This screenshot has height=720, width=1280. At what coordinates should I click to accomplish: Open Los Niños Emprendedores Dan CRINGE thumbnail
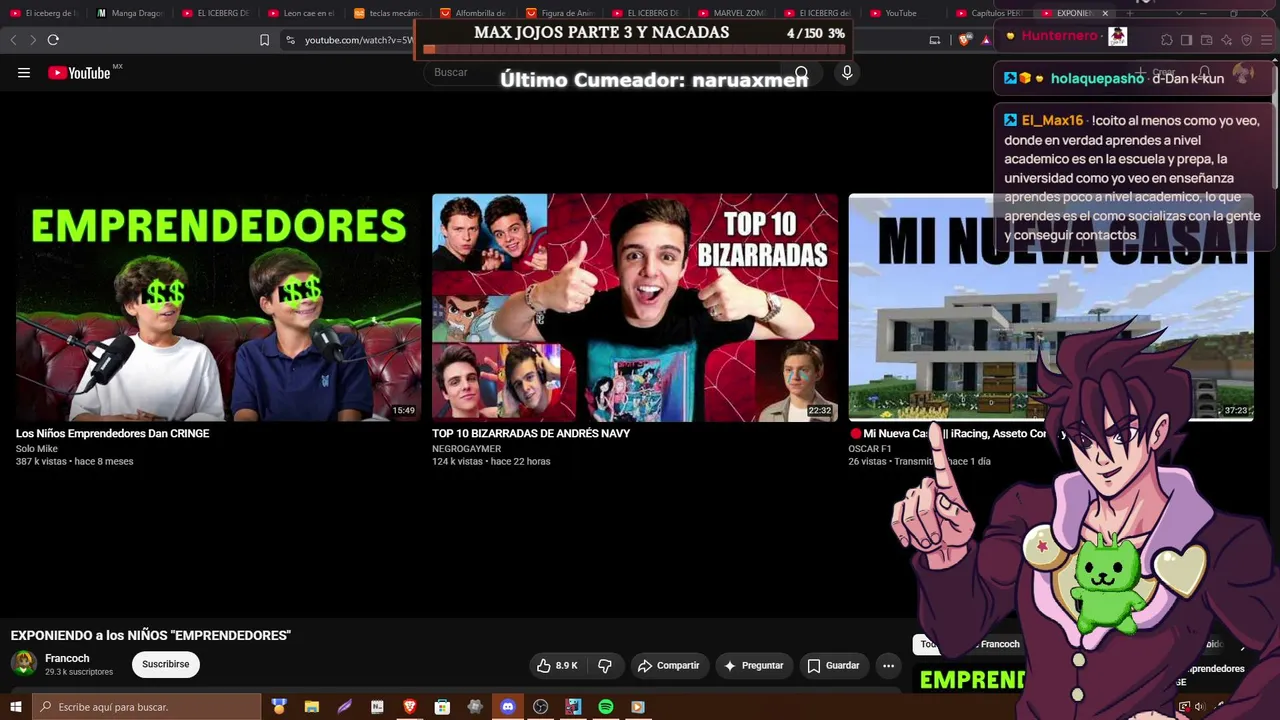point(218,307)
